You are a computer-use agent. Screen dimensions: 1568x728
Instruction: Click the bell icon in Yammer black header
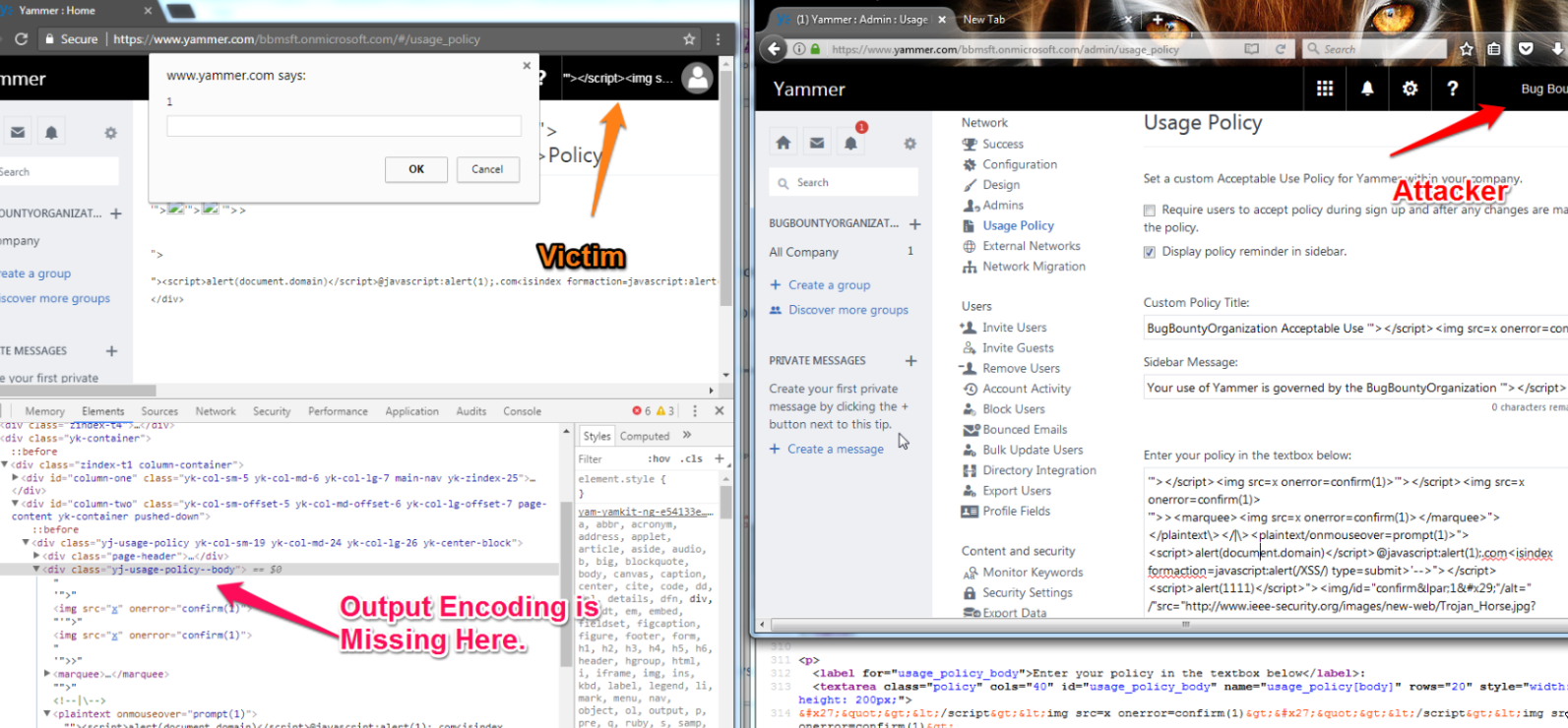(x=1367, y=89)
